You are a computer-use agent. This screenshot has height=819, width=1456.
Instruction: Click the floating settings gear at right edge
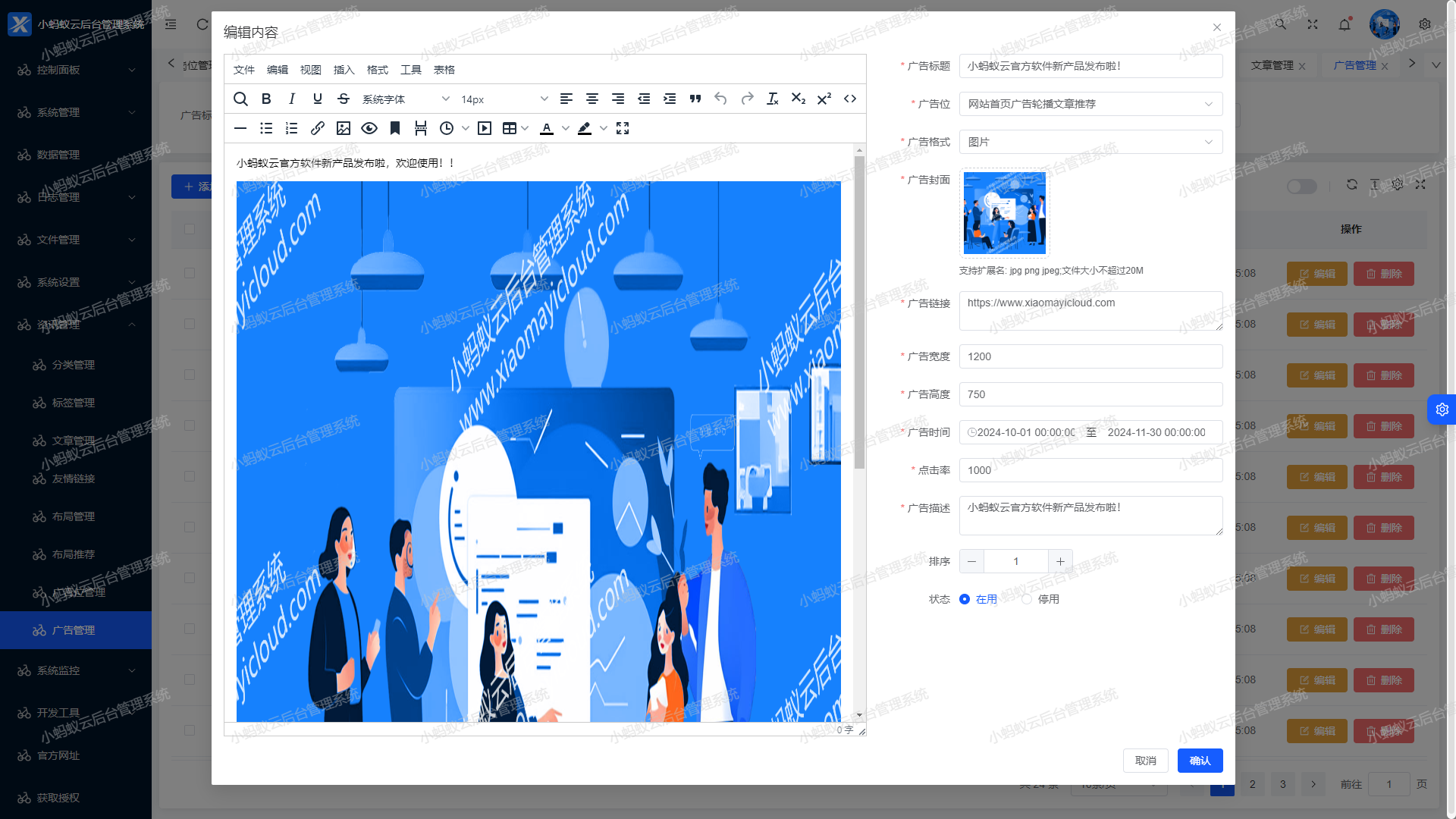pos(1442,409)
